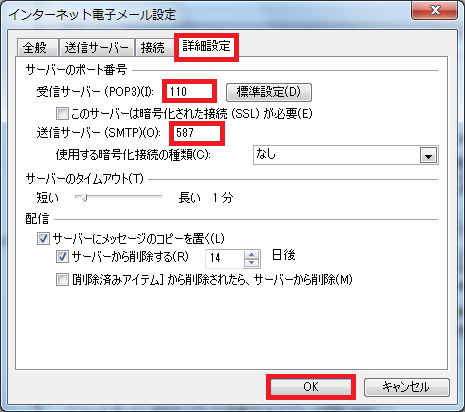Click the 1 分 timeout value text
This screenshot has height=412, width=465.
(223, 198)
